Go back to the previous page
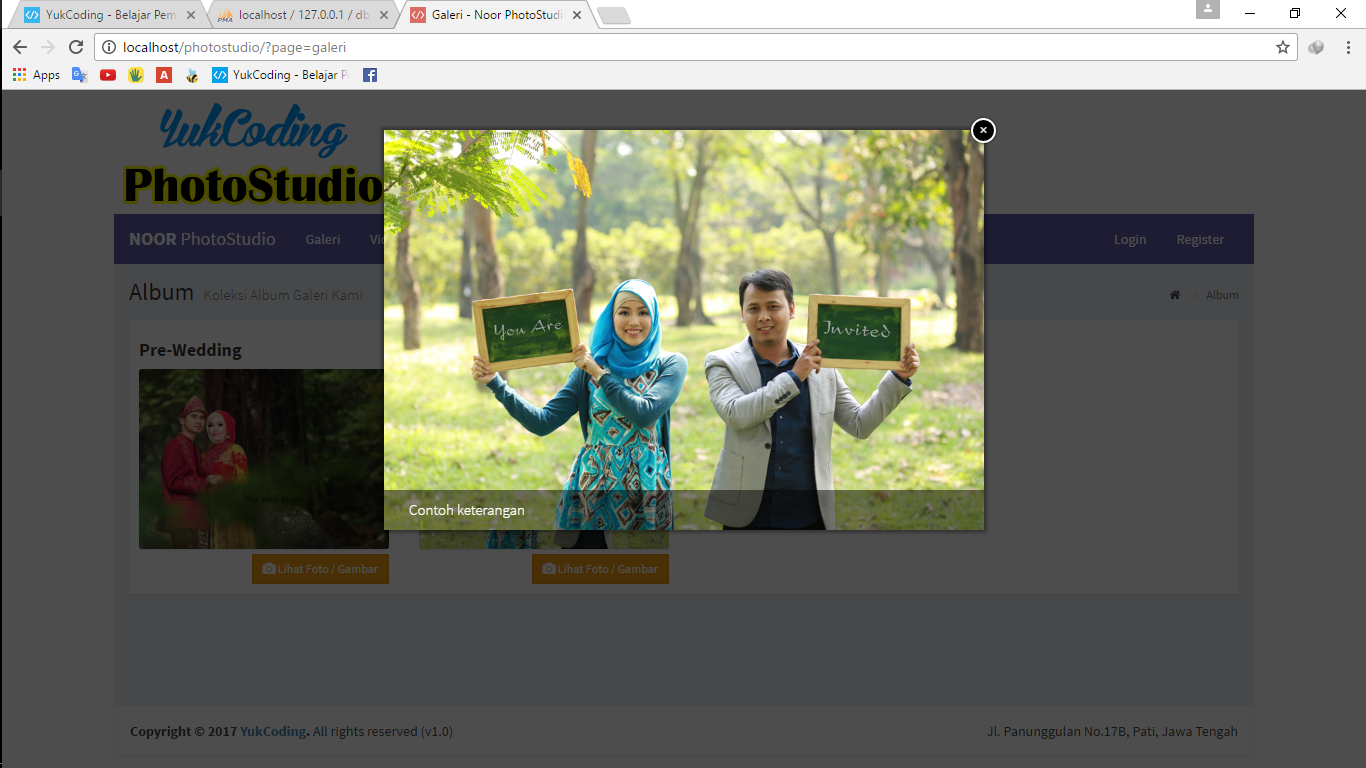The image size is (1366, 768). pos(20,47)
